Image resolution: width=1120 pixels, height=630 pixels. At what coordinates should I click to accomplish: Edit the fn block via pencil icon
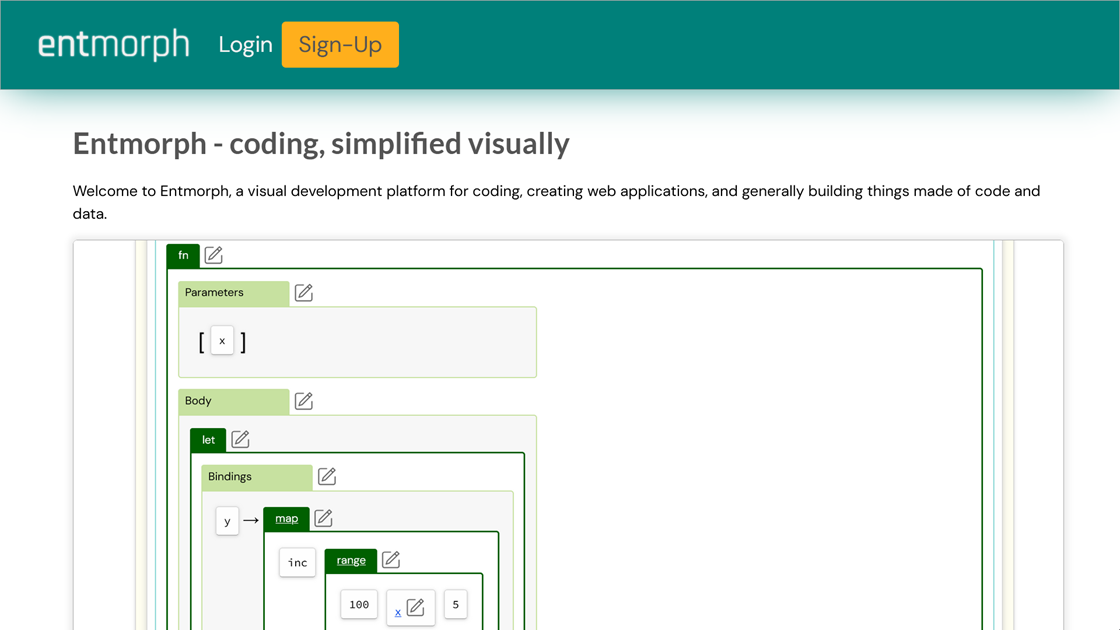213,255
